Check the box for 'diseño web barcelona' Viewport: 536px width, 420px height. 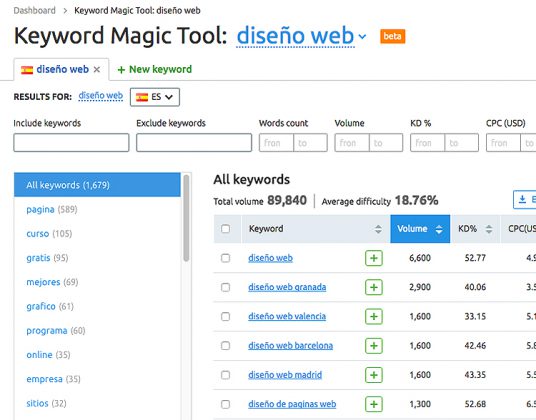[226, 346]
